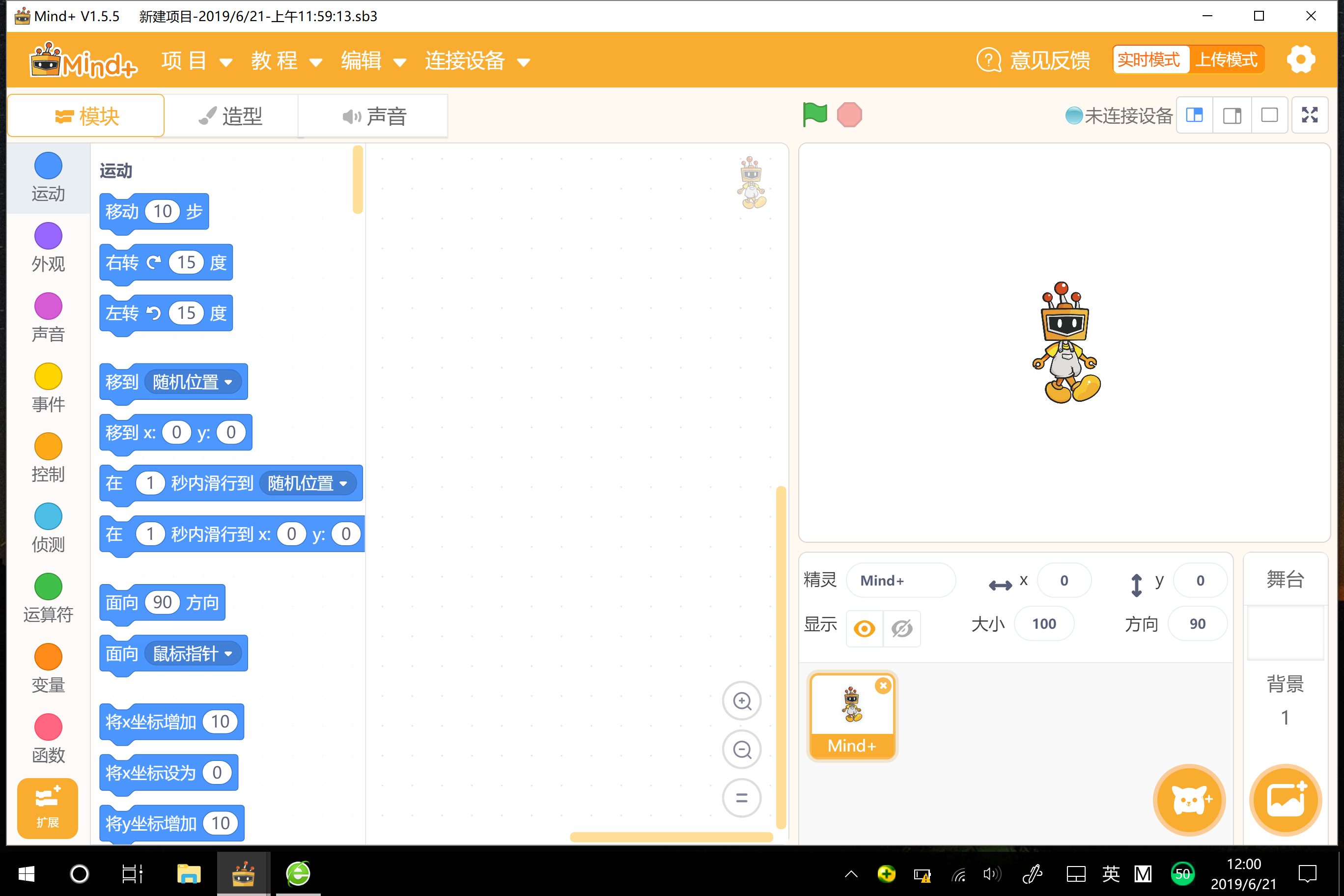1344x896 pixels.
Task: Open the 编辑 edit menu
Action: [x=374, y=60]
